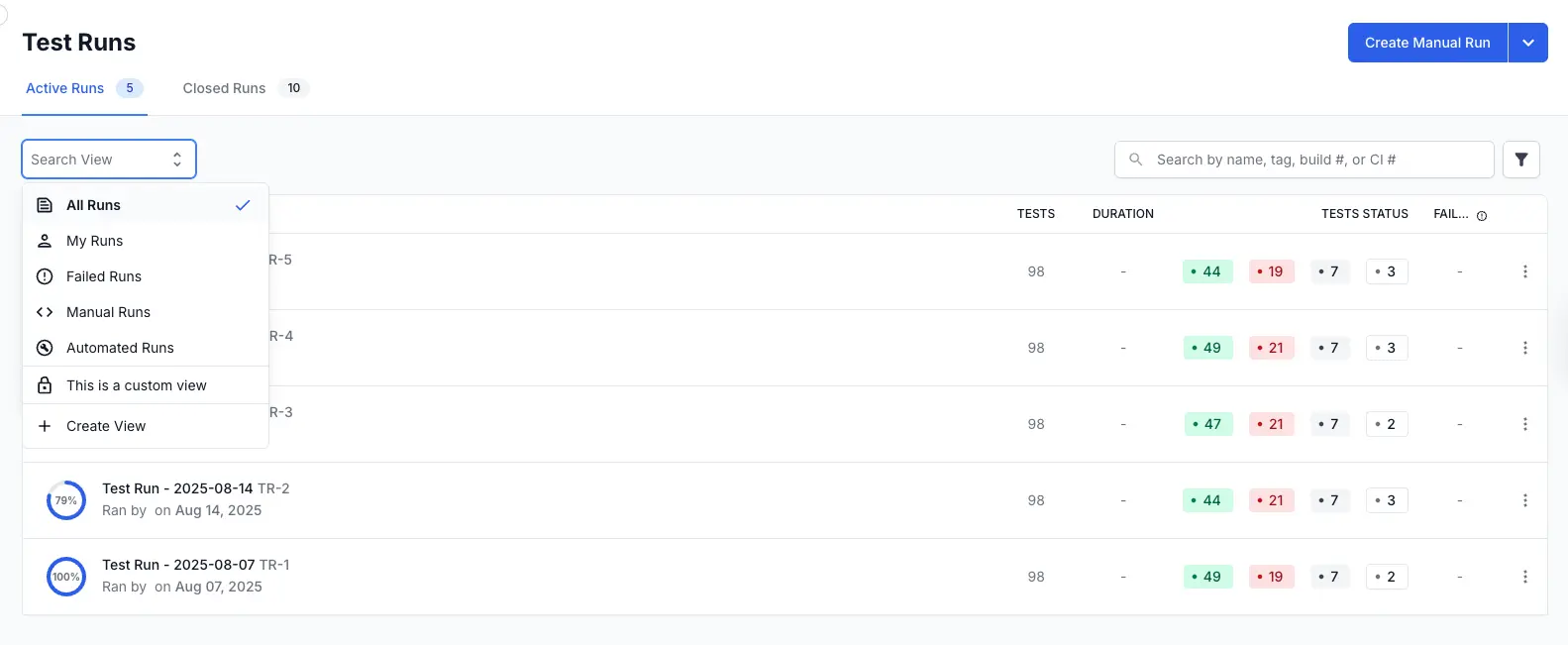
Task: Click the info icon beside FAIL column
Action: coord(1482,215)
